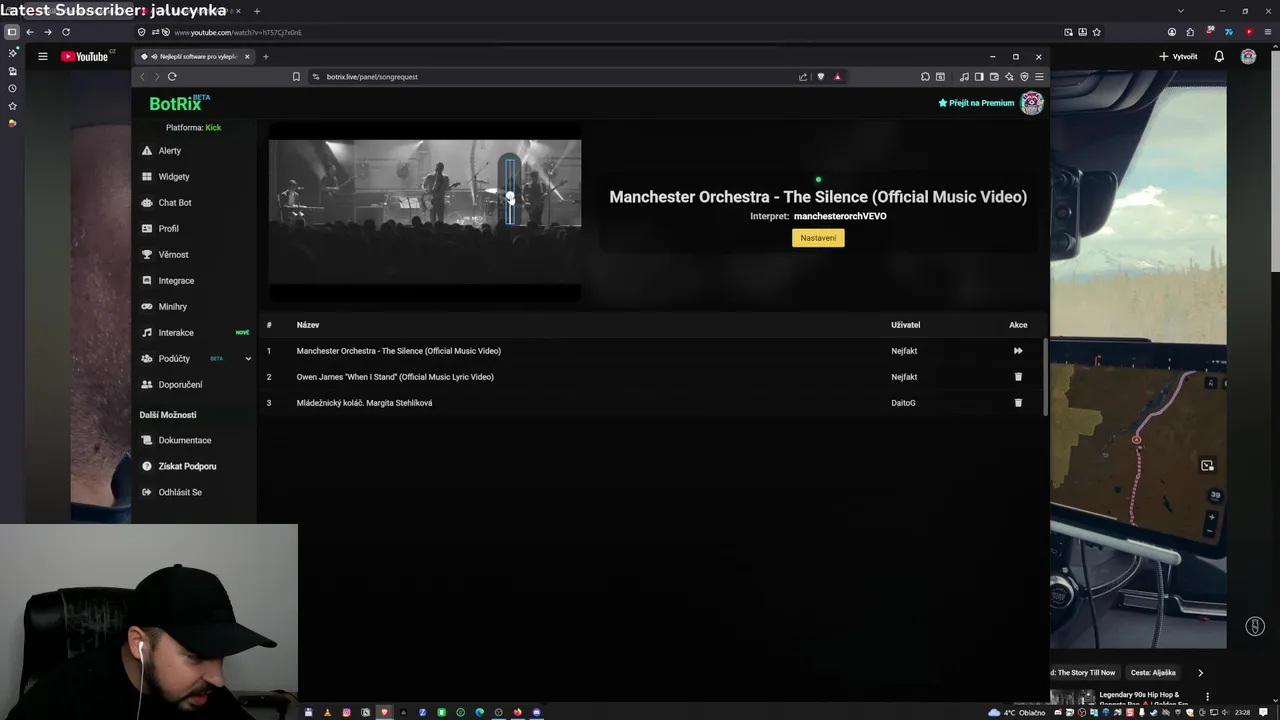This screenshot has width=1280, height=720.
Task: Go back in the BotRix browser window
Action: coord(142,77)
